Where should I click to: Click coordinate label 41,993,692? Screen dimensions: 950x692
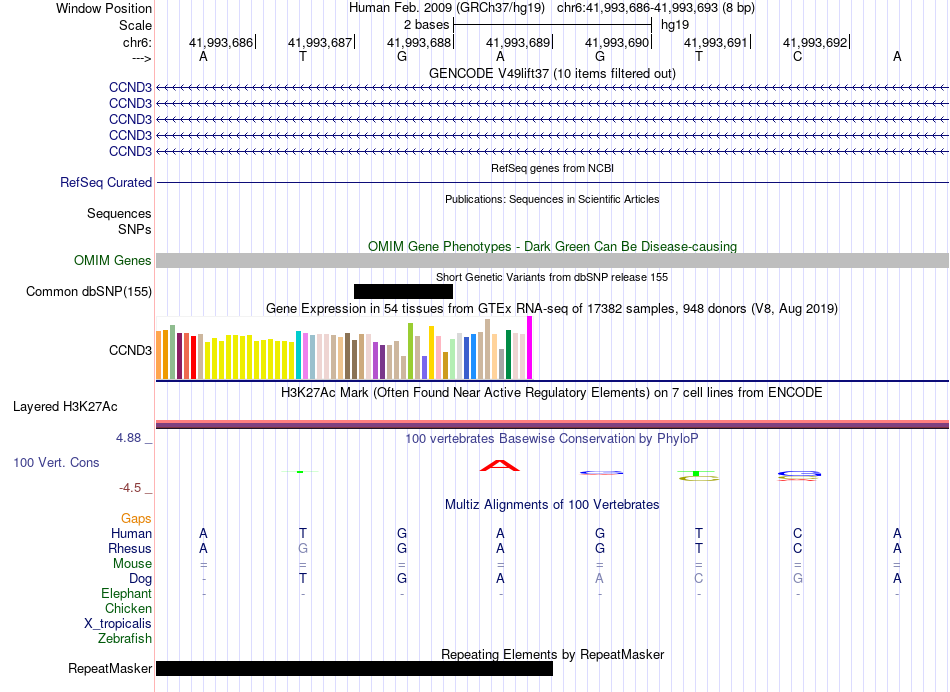(815, 42)
